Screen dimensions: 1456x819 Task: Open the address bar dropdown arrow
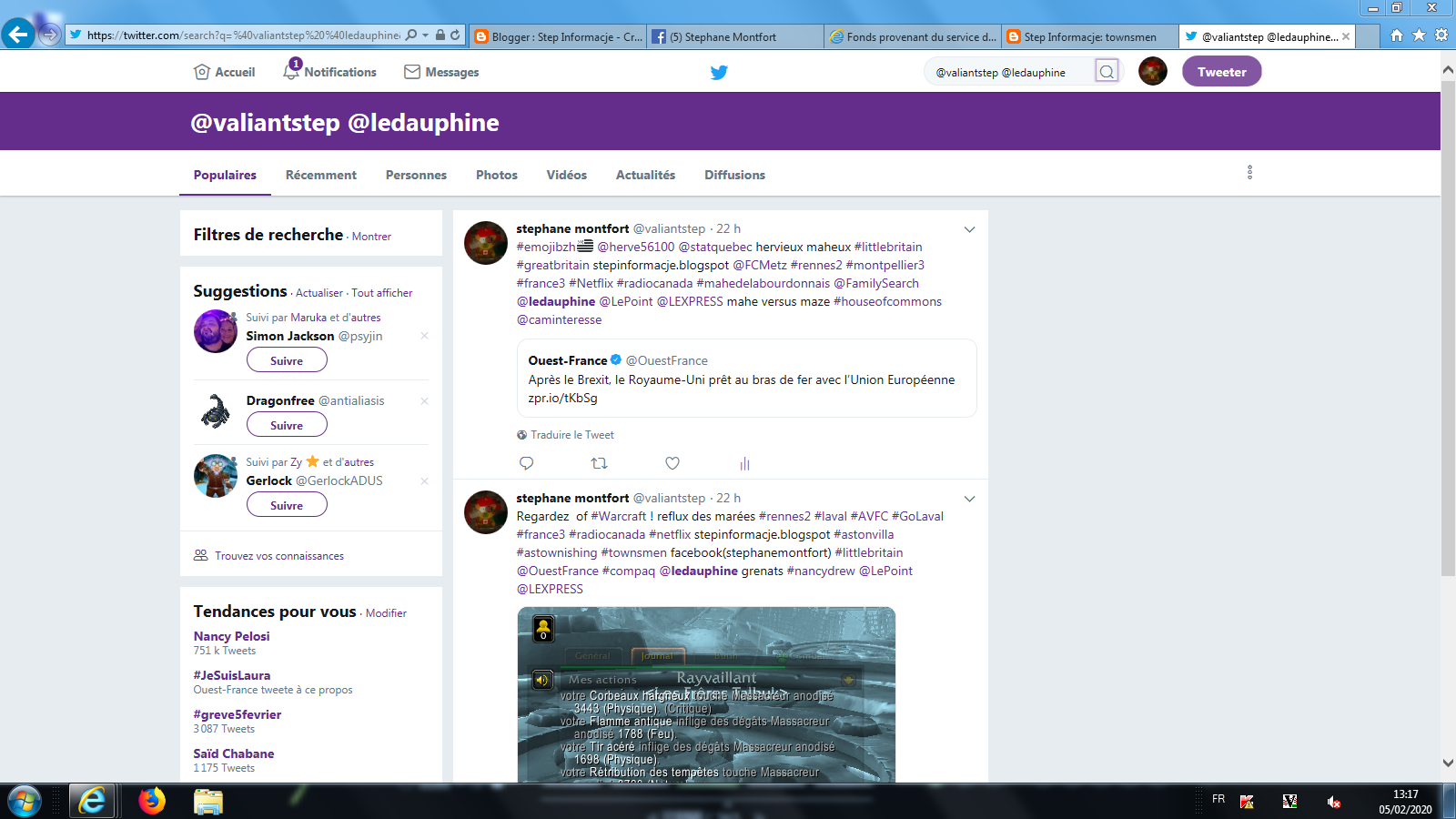(425, 35)
